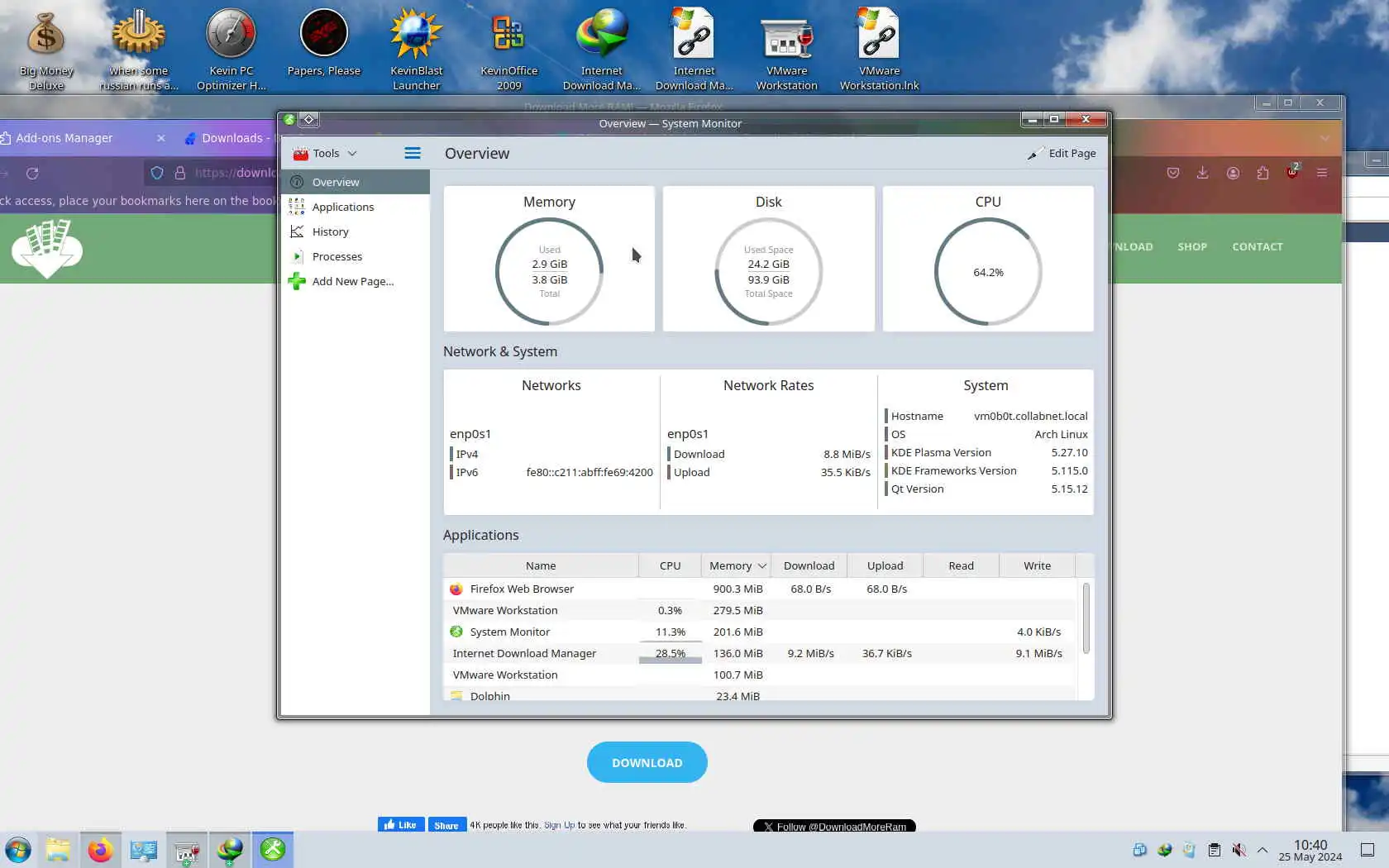
Task: Expand hidden system tray icons arrow
Action: [x=1263, y=850]
